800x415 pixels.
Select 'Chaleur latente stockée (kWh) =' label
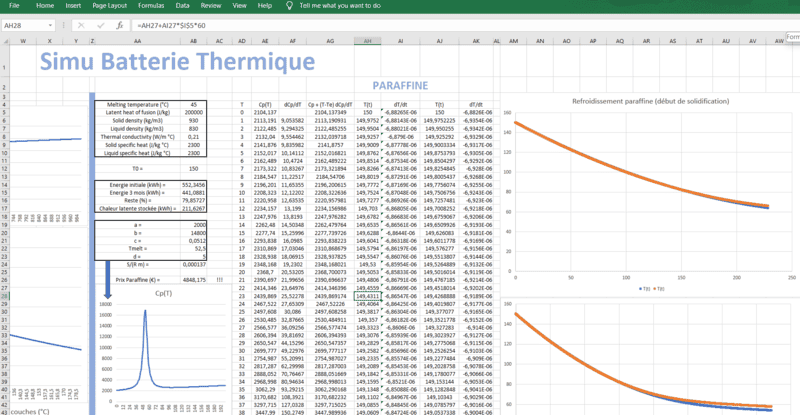point(138,209)
